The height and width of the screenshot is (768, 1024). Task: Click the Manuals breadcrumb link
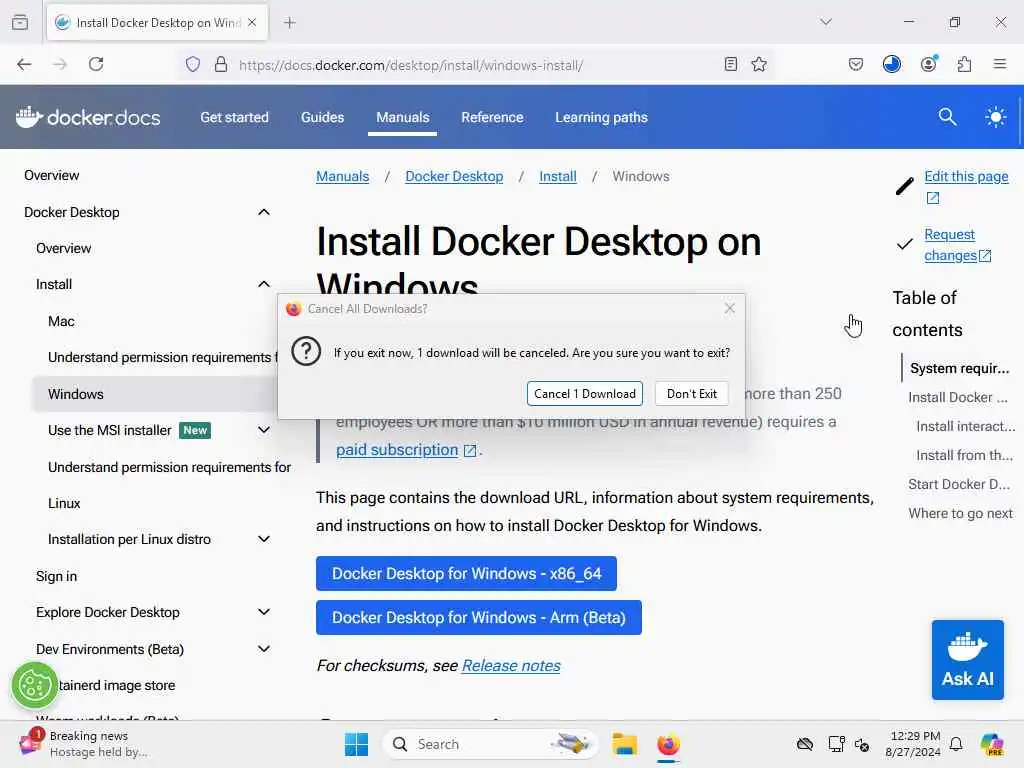pos(342,176)
